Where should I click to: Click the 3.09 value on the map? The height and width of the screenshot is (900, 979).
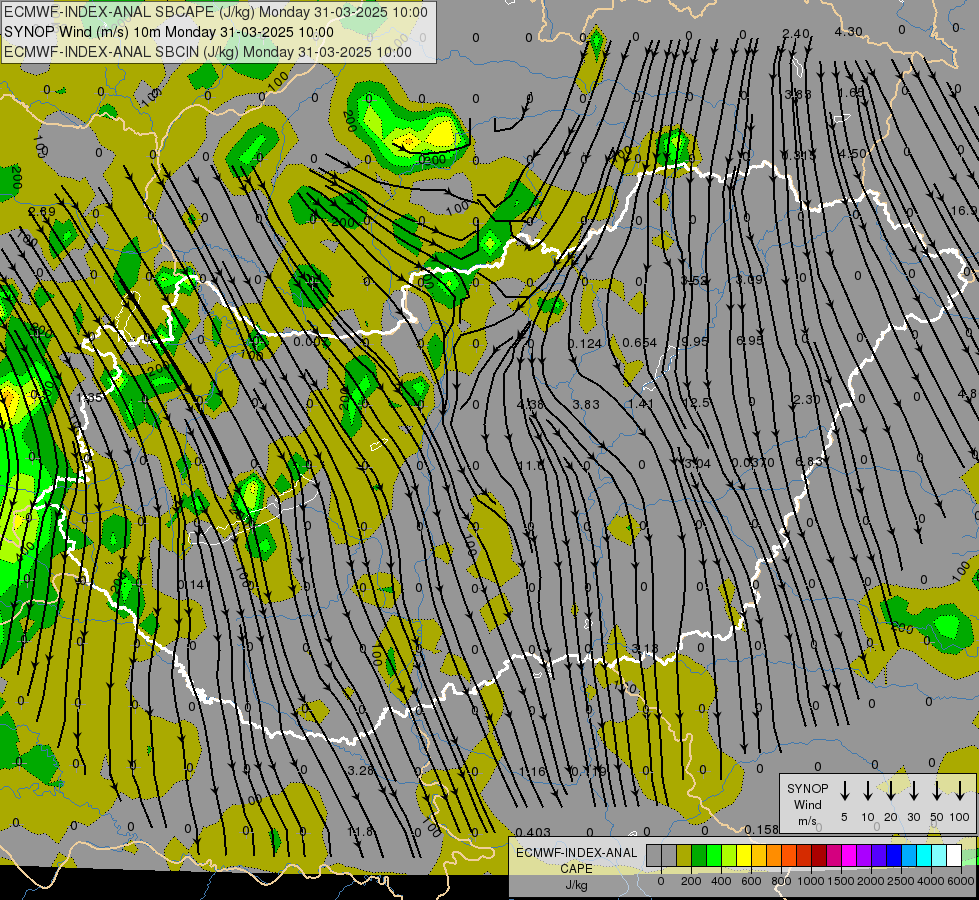click(x=749, y=280)
